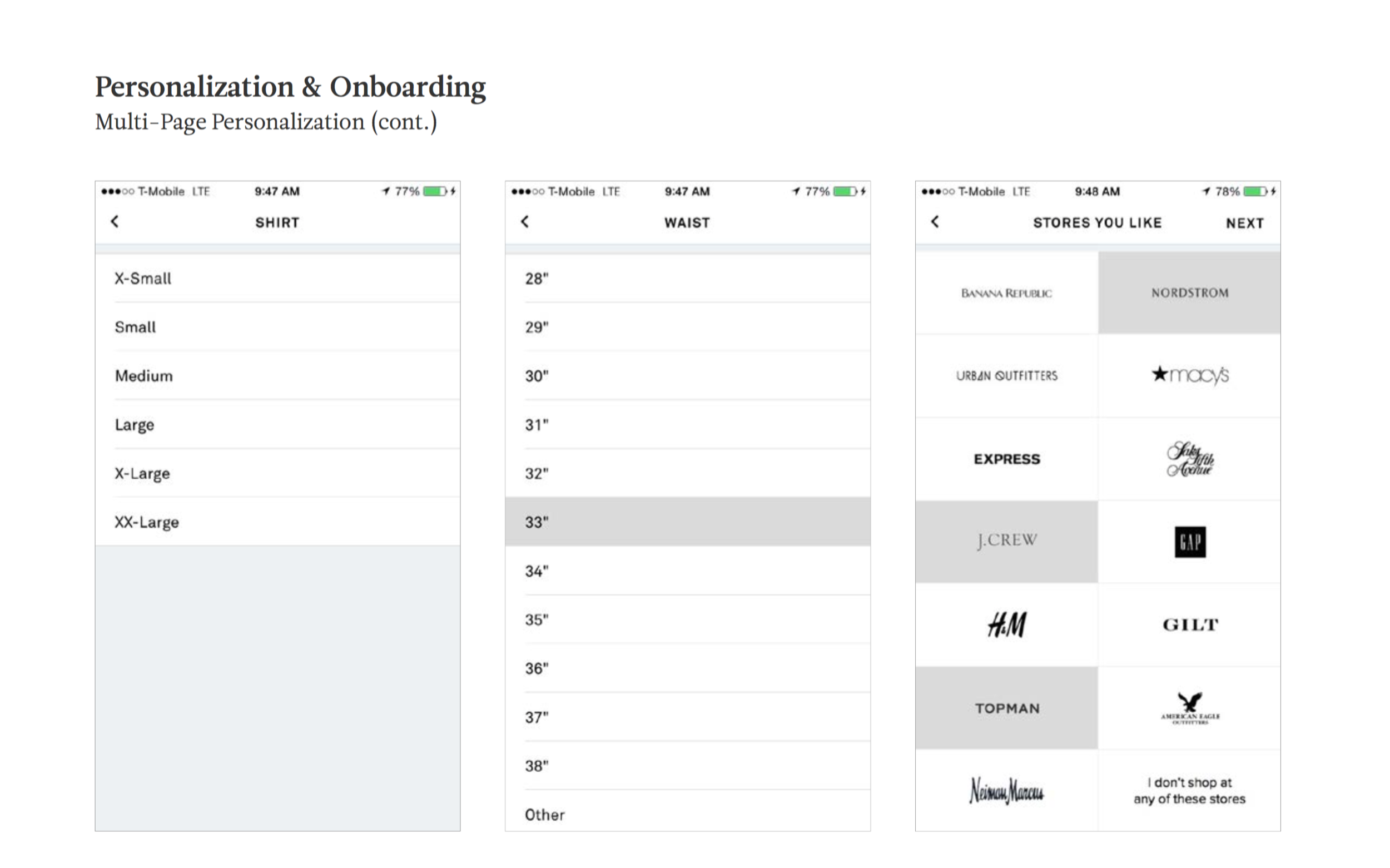1390x868 pixels.
Task: Tap the Neiman Marcus logo tile
Action: [1006, 791]
